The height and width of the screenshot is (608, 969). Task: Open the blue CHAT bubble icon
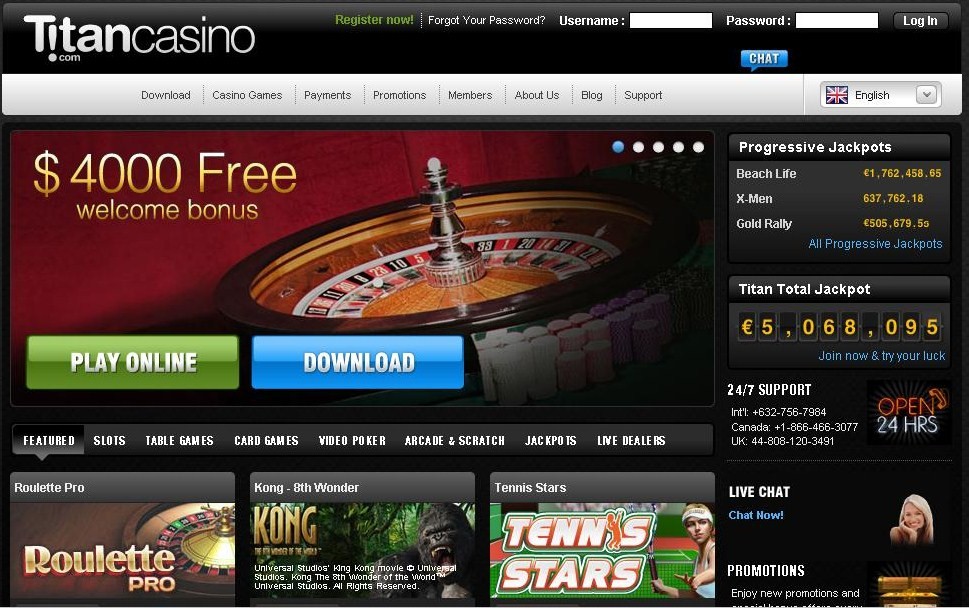coord(764,59)
